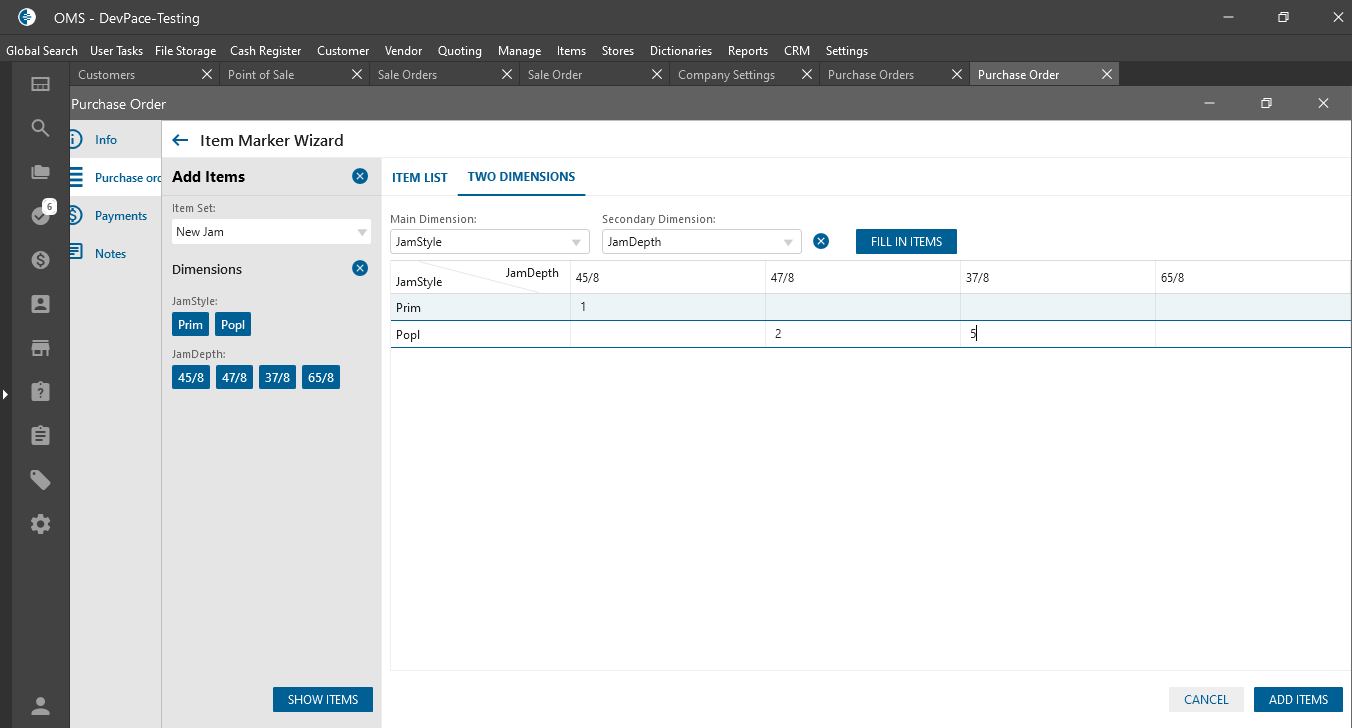Toggle the Prim JamStyle chip
This screenshot has height=728, width=1352.
pyautogui.click(x=190, y=325)
